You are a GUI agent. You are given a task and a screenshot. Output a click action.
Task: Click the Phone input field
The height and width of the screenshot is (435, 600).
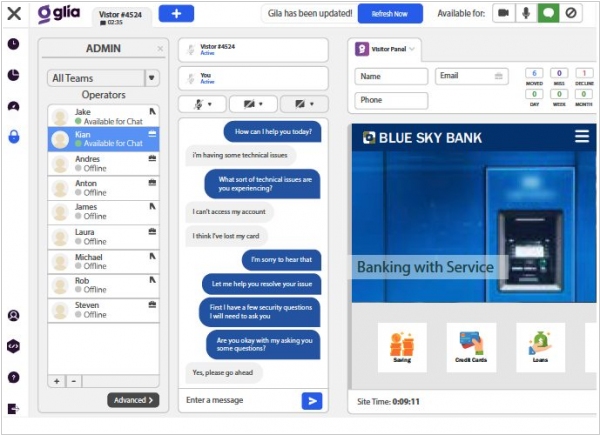[391, 101]
